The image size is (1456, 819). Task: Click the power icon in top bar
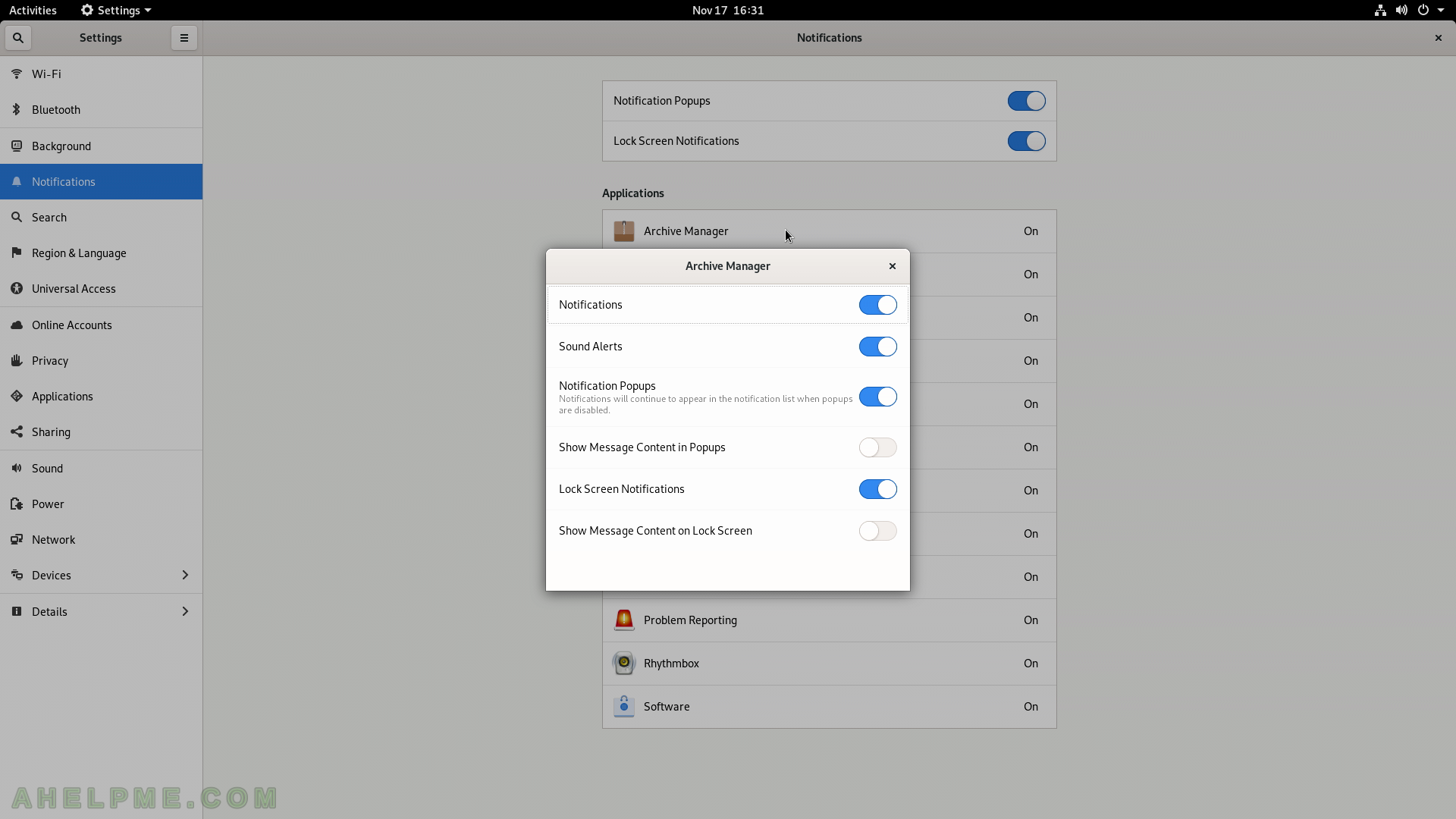[1423, 11]
